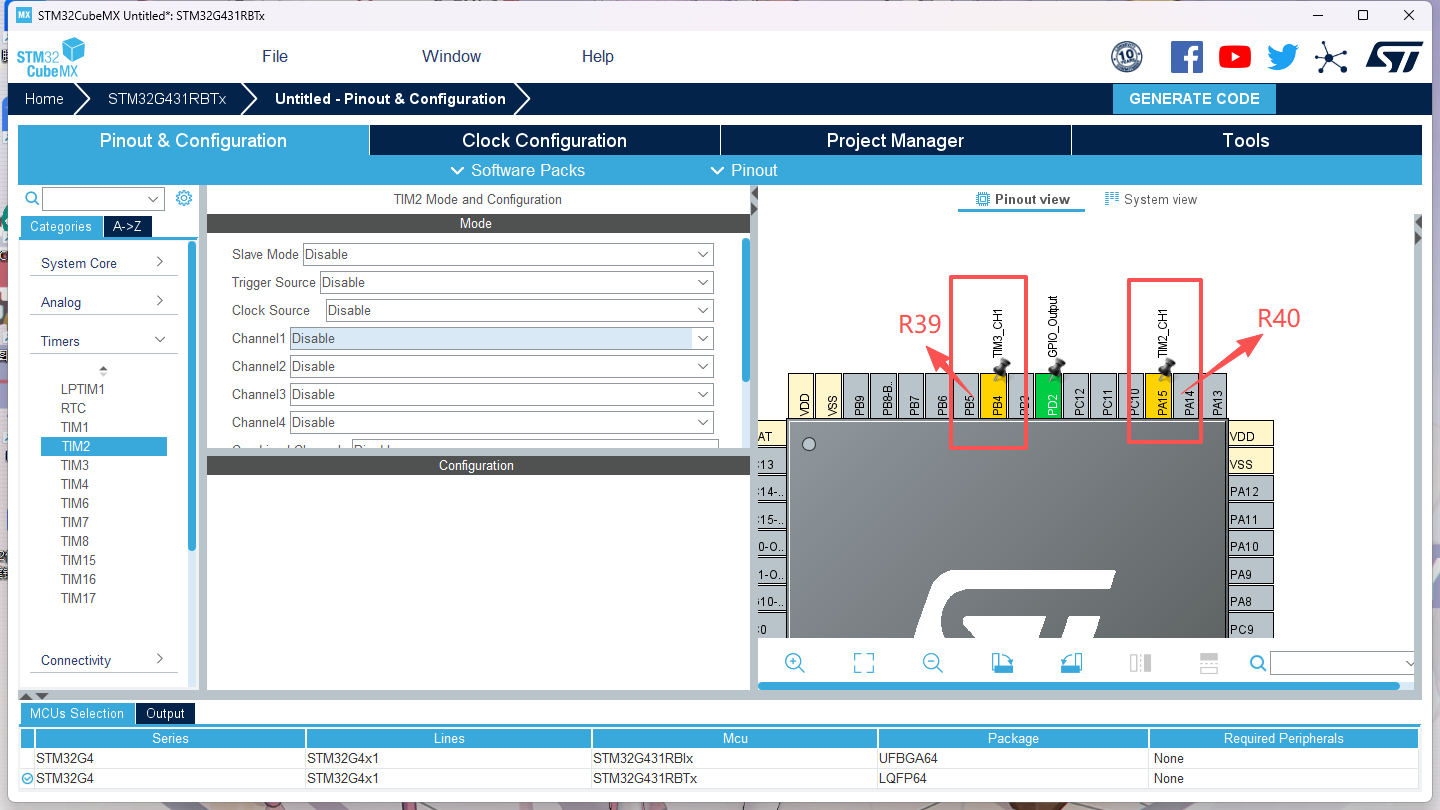The width and height of the screenshot is (1440, 810).
Task: Click the peripheral search magnifier icon
Action: (x=32, y=198)
